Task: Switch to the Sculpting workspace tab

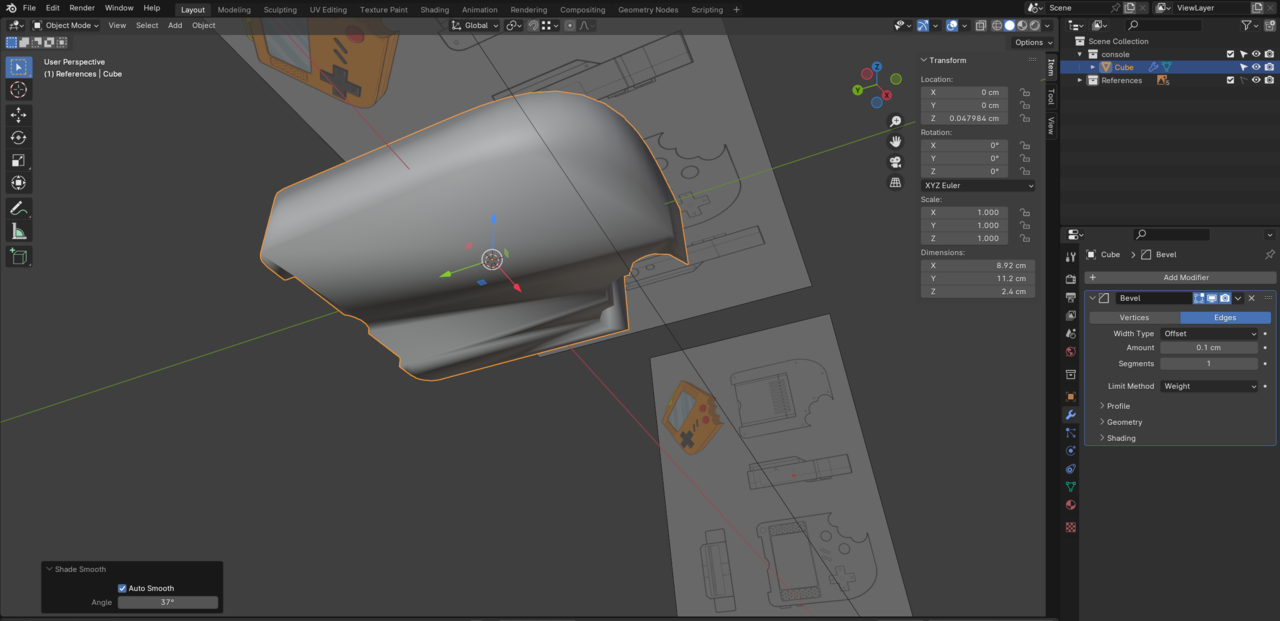Action: coord(280,10)
